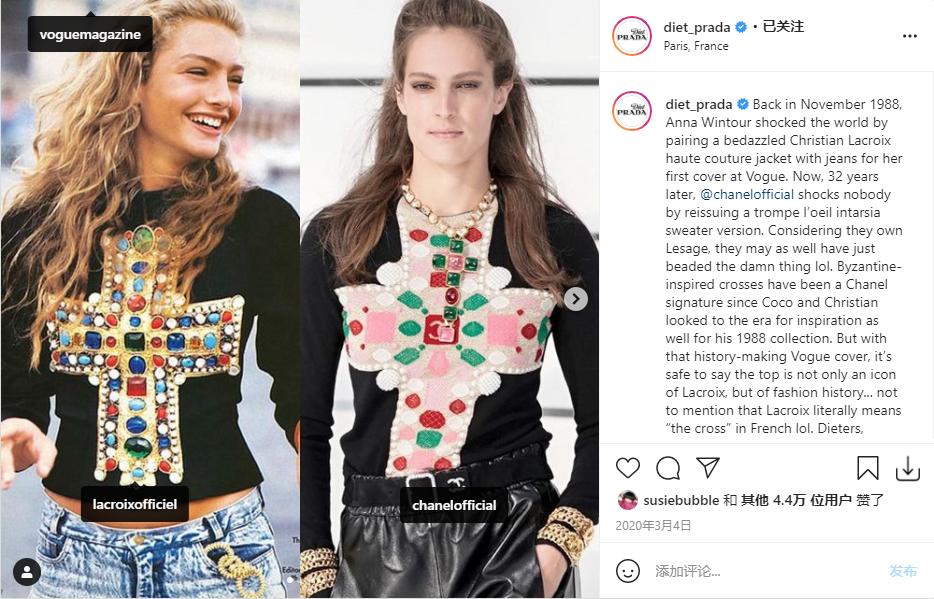
Task: Click the tagged people icon on photo
Action: click(x=27, y=572)
